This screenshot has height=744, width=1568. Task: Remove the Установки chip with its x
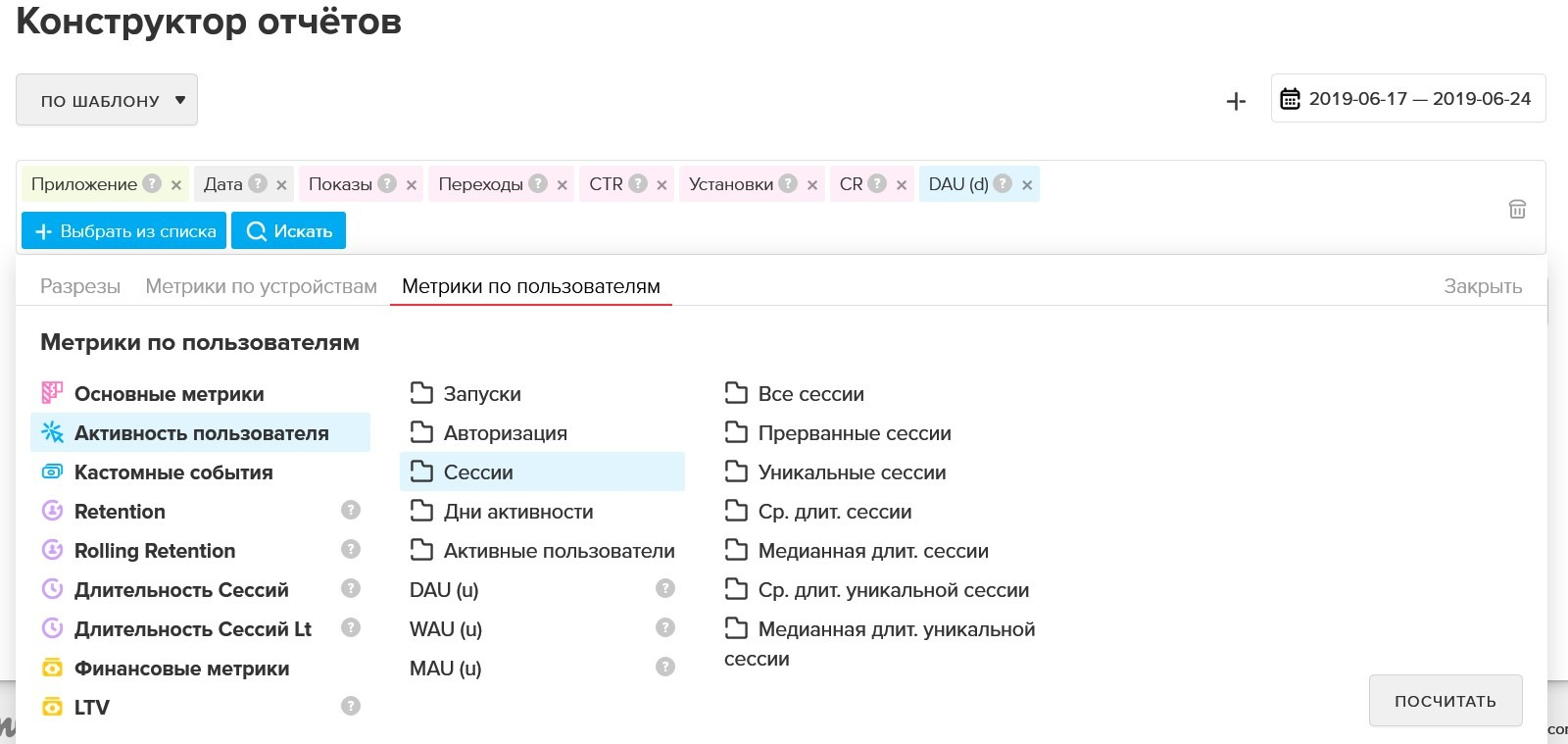(812, 184)
